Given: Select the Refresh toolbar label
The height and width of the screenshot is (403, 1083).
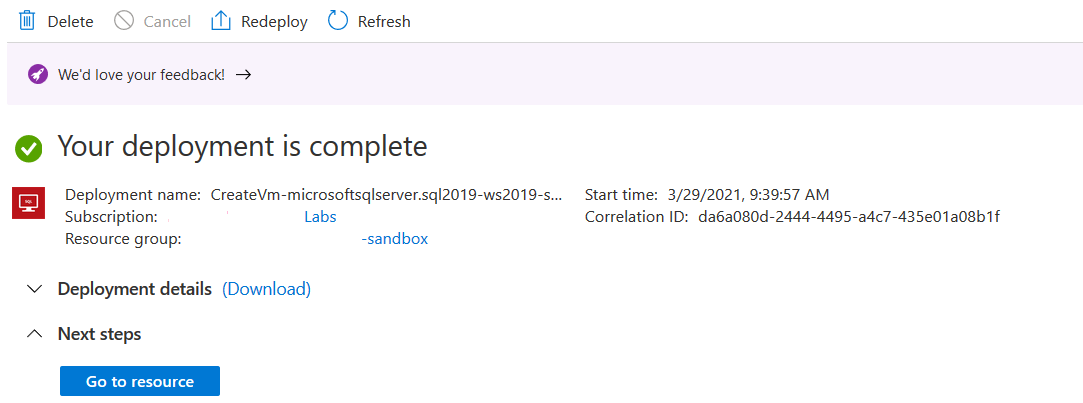Looking at the screenshot, I should pos(384,22).
